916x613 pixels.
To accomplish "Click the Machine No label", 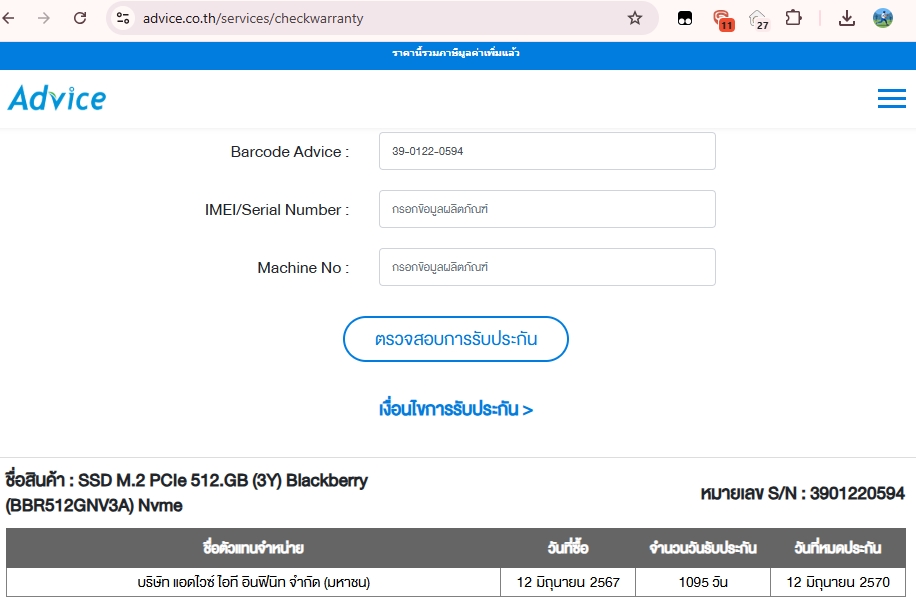I will 303,268.
